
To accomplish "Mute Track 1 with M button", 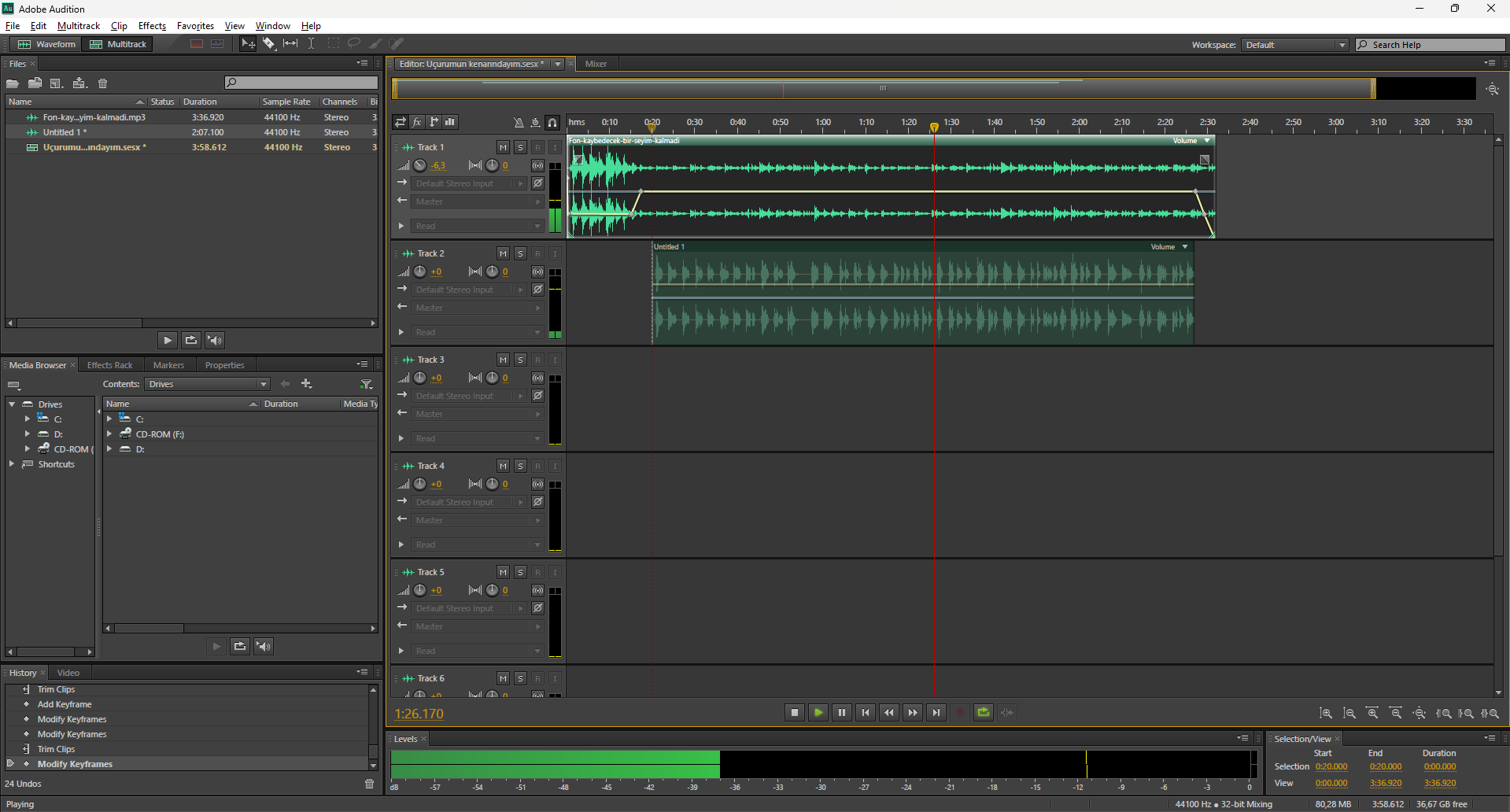I will [504, 147].
